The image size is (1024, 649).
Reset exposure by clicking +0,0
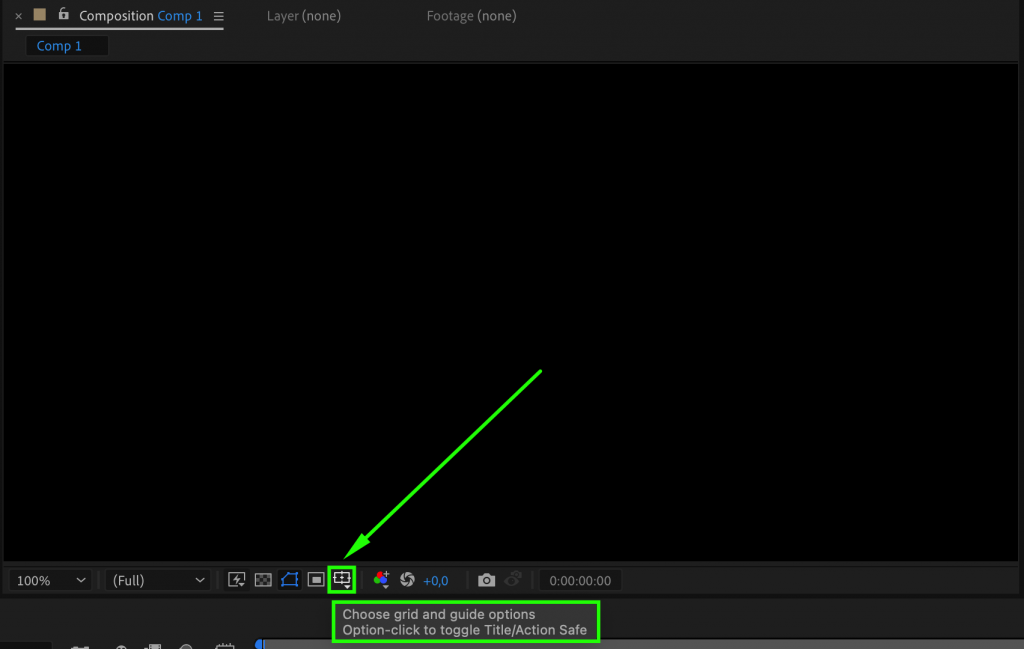point(435,580)
